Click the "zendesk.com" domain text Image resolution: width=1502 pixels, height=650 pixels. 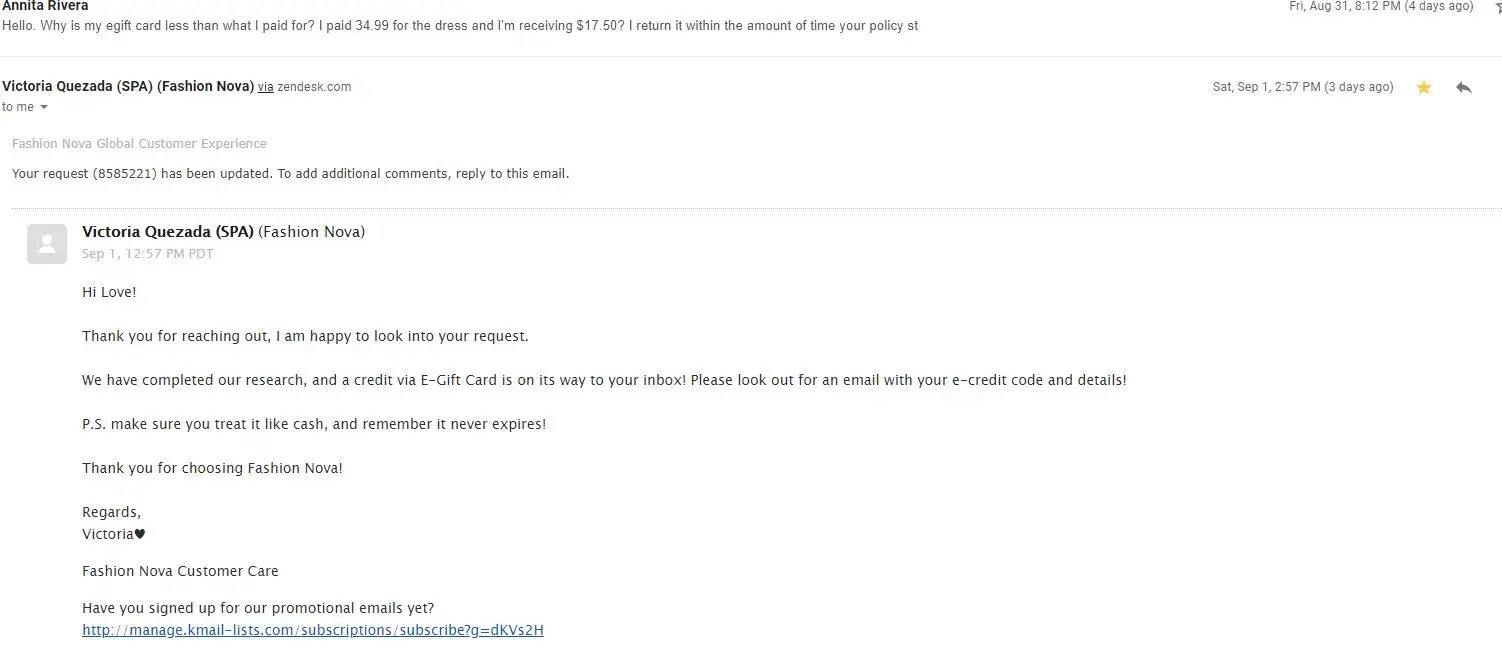(x=314, y=87)
